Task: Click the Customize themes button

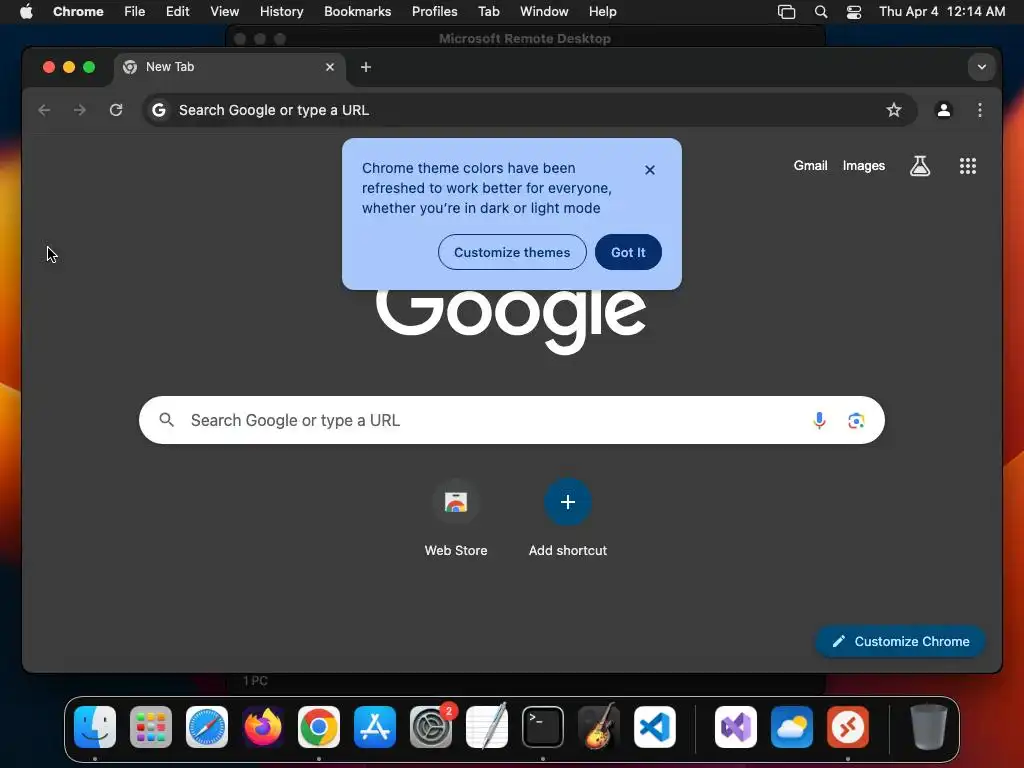Action: (x=512, y=252)
